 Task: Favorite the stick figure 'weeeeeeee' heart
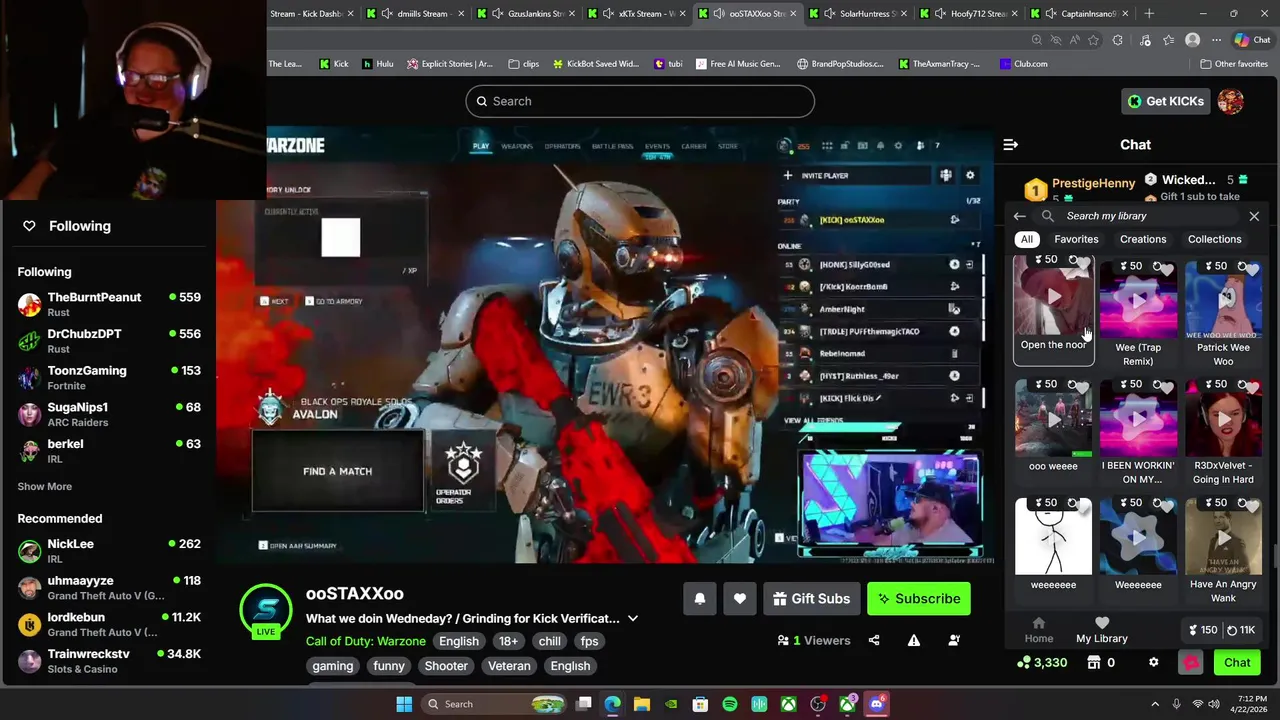(1082, 506)
